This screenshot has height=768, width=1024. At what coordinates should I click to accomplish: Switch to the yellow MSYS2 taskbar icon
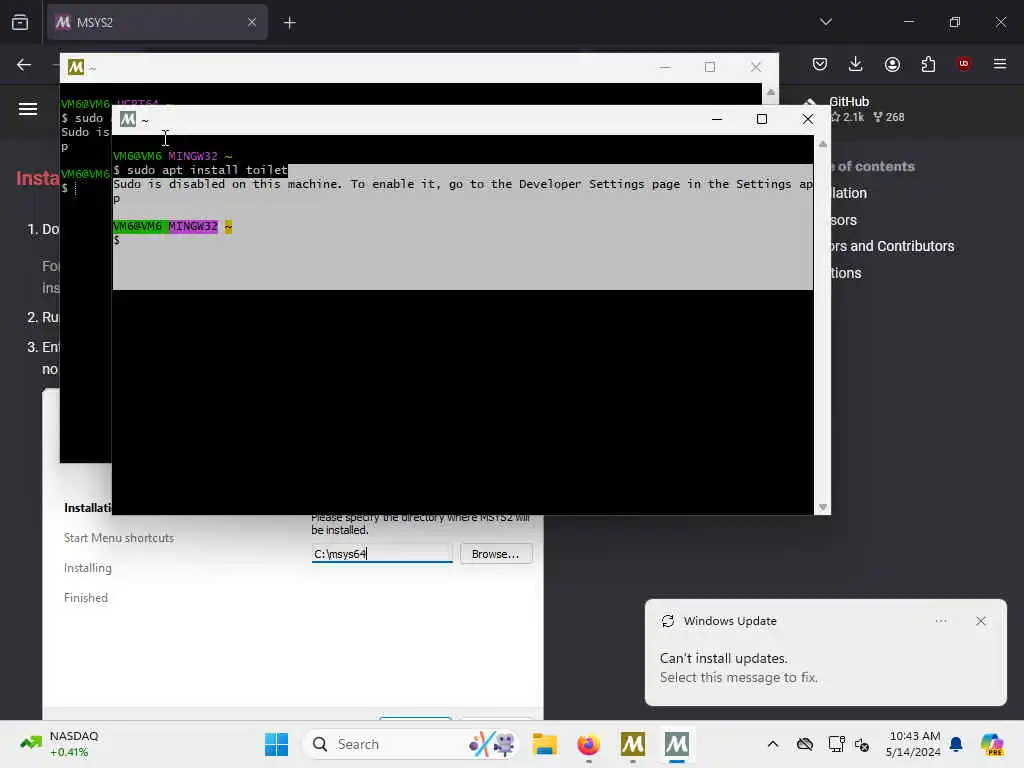[633, 744]
